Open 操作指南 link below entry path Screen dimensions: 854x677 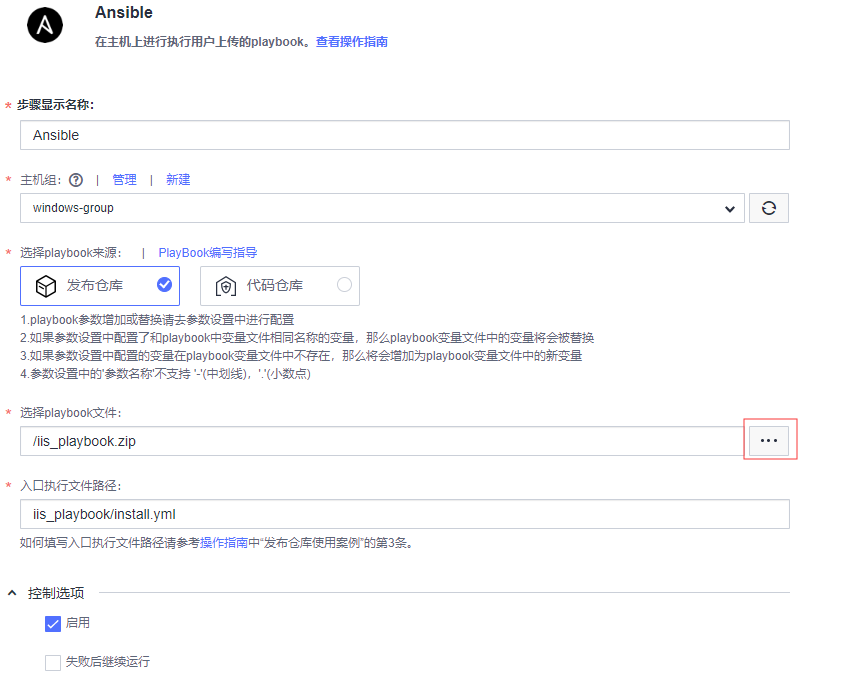click(224, 543)
